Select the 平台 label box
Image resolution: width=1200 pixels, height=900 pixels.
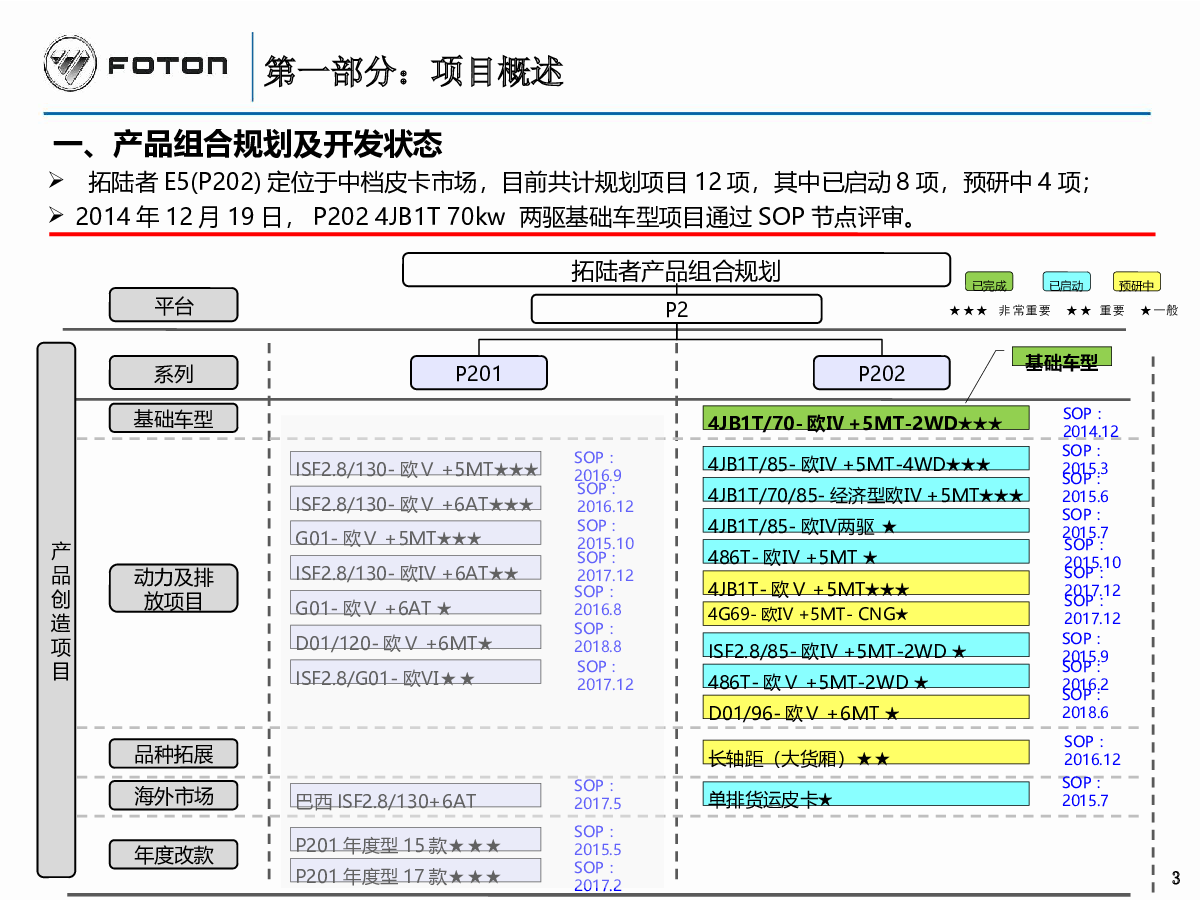pos(174,305)
